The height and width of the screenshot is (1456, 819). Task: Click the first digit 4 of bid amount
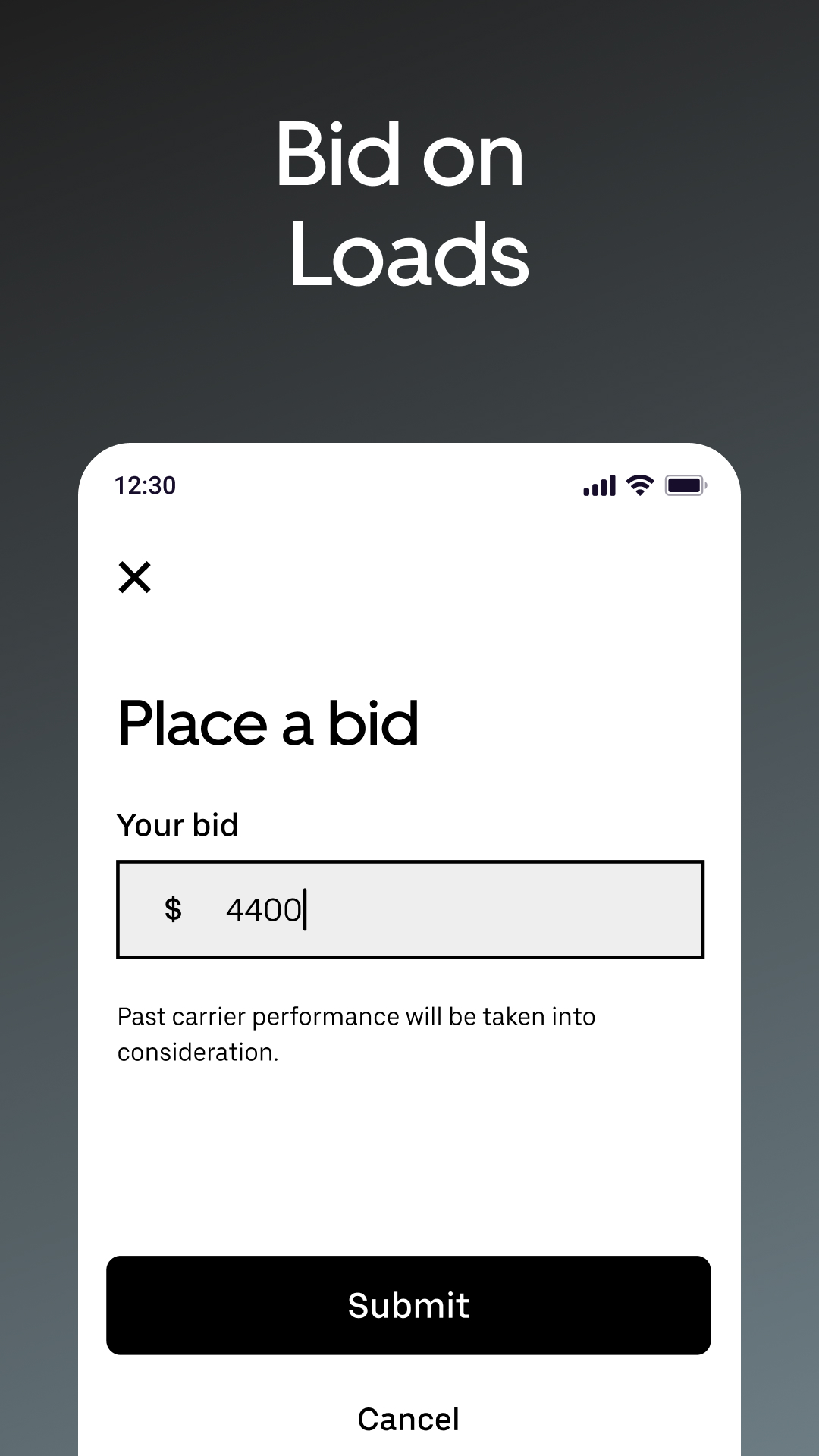(234, 910)
